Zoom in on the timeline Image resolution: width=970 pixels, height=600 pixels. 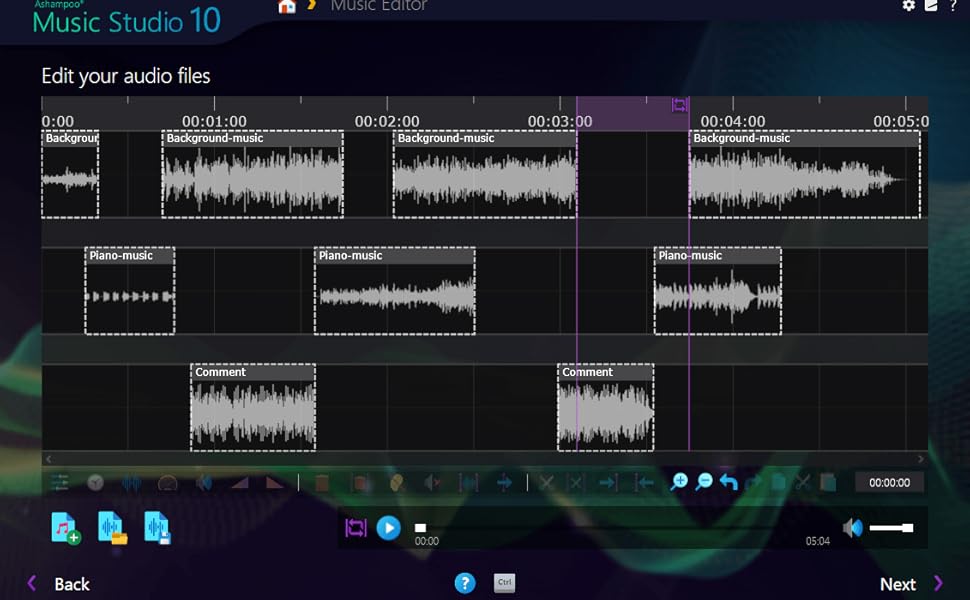click(x=679, y=482)
